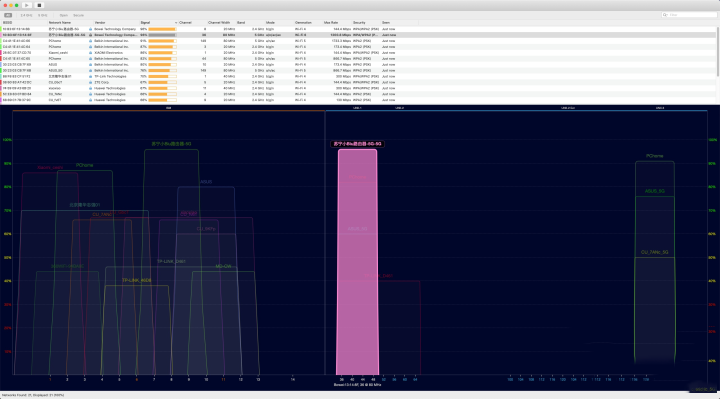Image resolution: width=720 pixels, height=399 pixels.
Task: Select the All filter pill
Action: (x=8, y=15)
